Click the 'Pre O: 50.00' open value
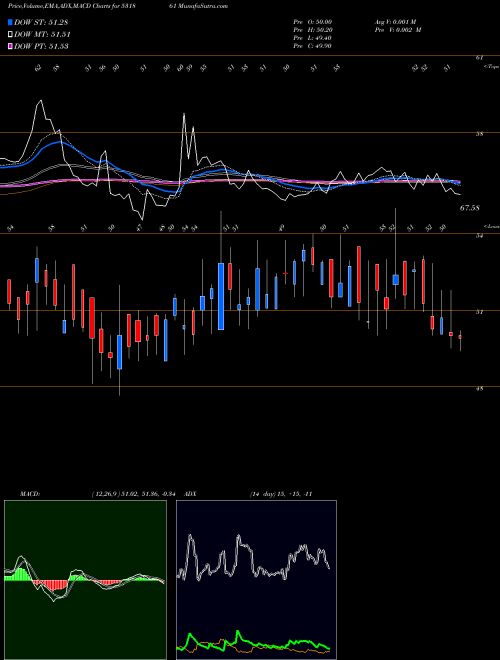Screen dimensions: 500x660 click(x=313, y=21)
